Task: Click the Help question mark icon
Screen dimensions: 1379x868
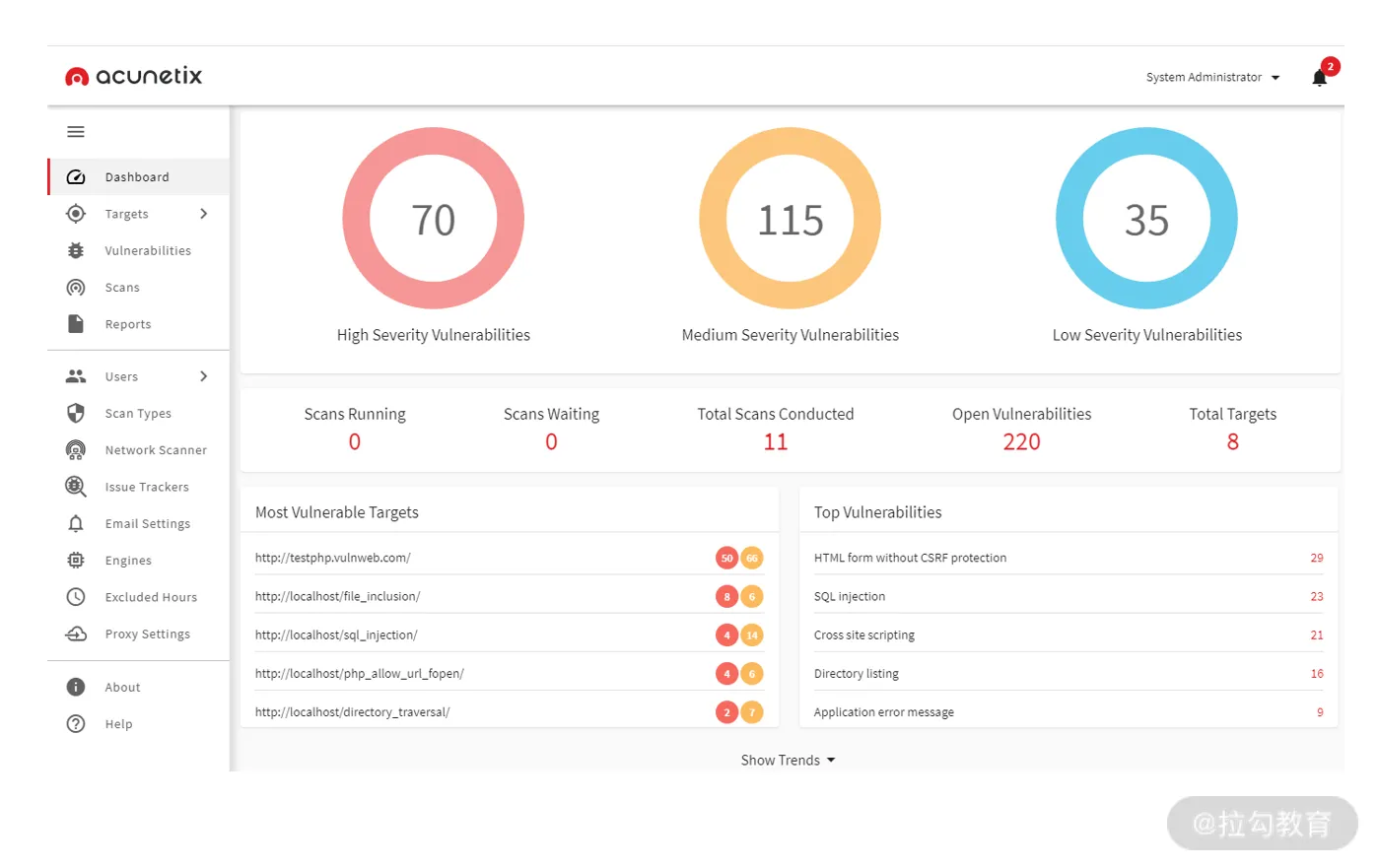Action: [x=76, y=724]
